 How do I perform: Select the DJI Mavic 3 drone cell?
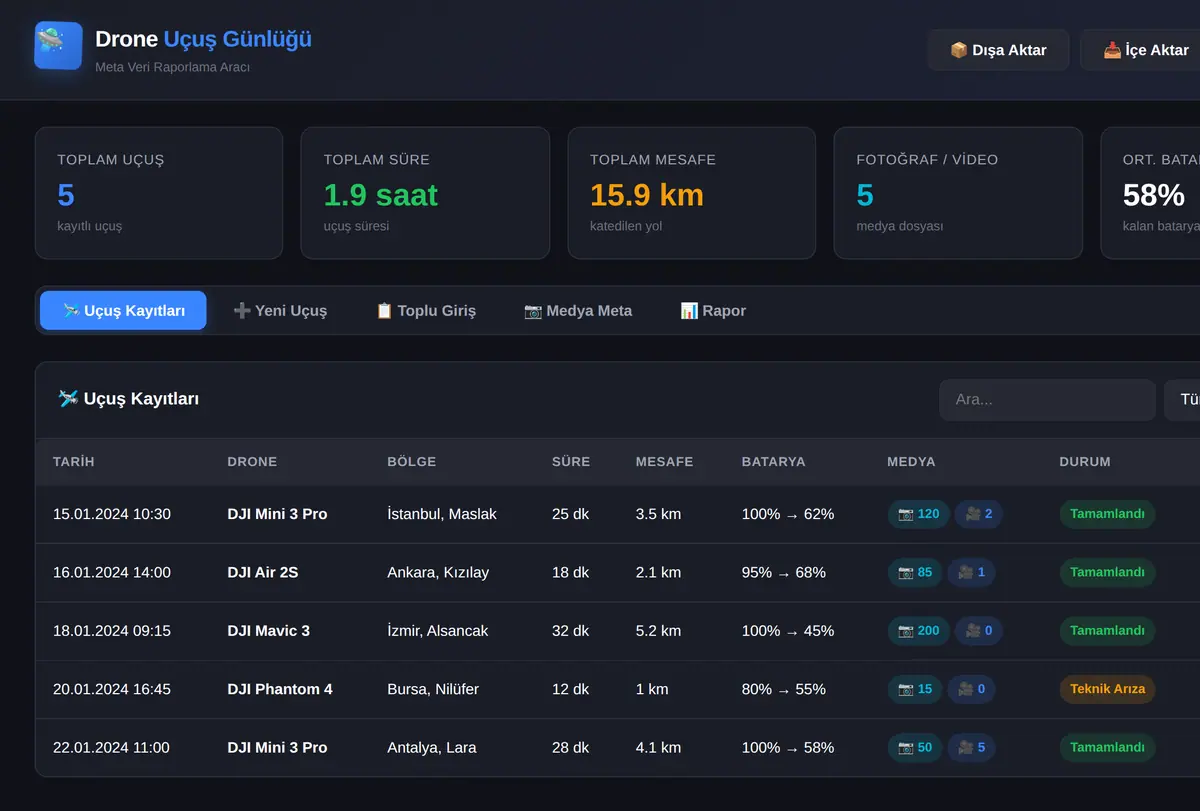269,631
